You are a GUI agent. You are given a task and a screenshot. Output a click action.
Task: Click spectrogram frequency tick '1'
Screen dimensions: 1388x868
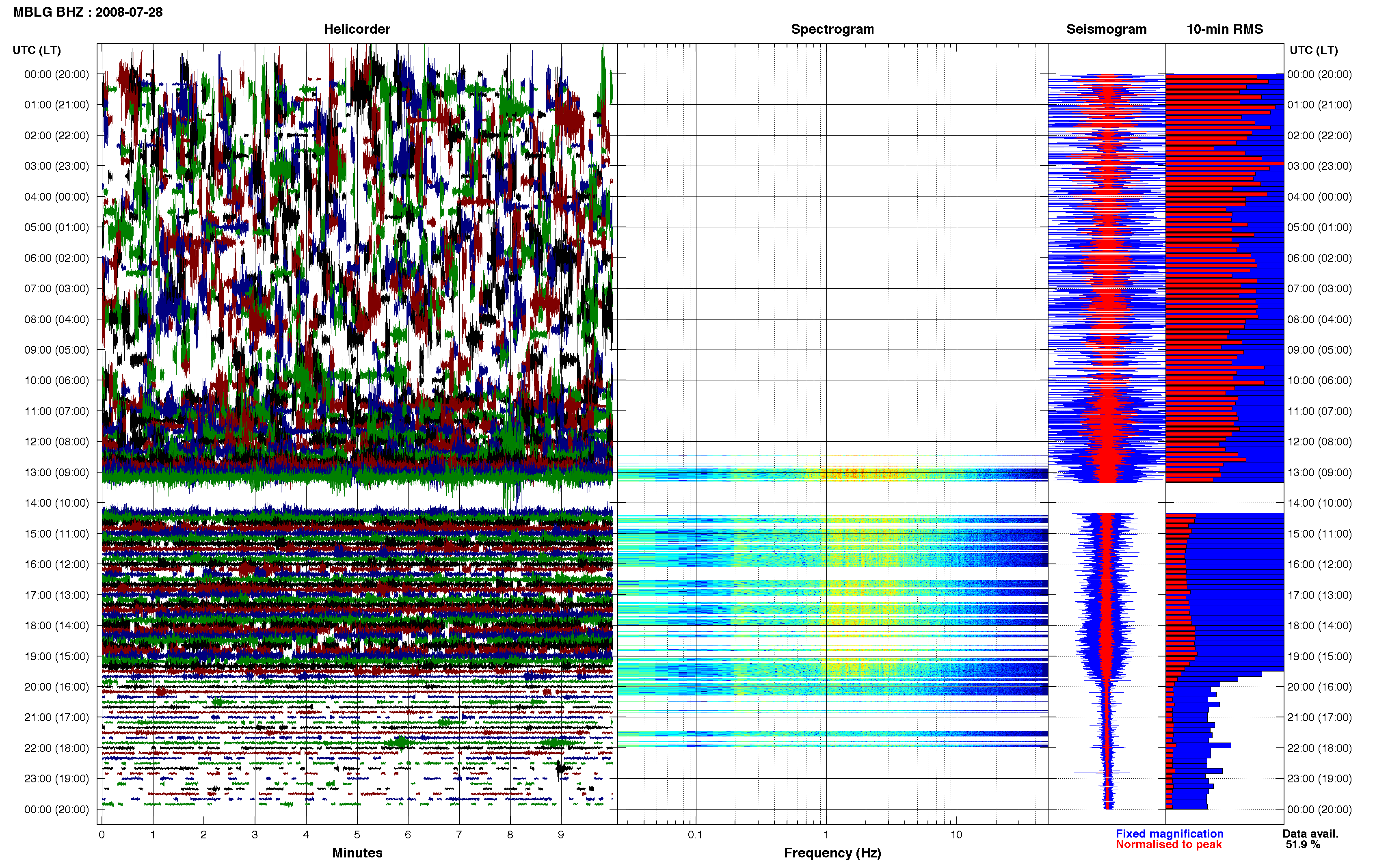tap(826, 835)
